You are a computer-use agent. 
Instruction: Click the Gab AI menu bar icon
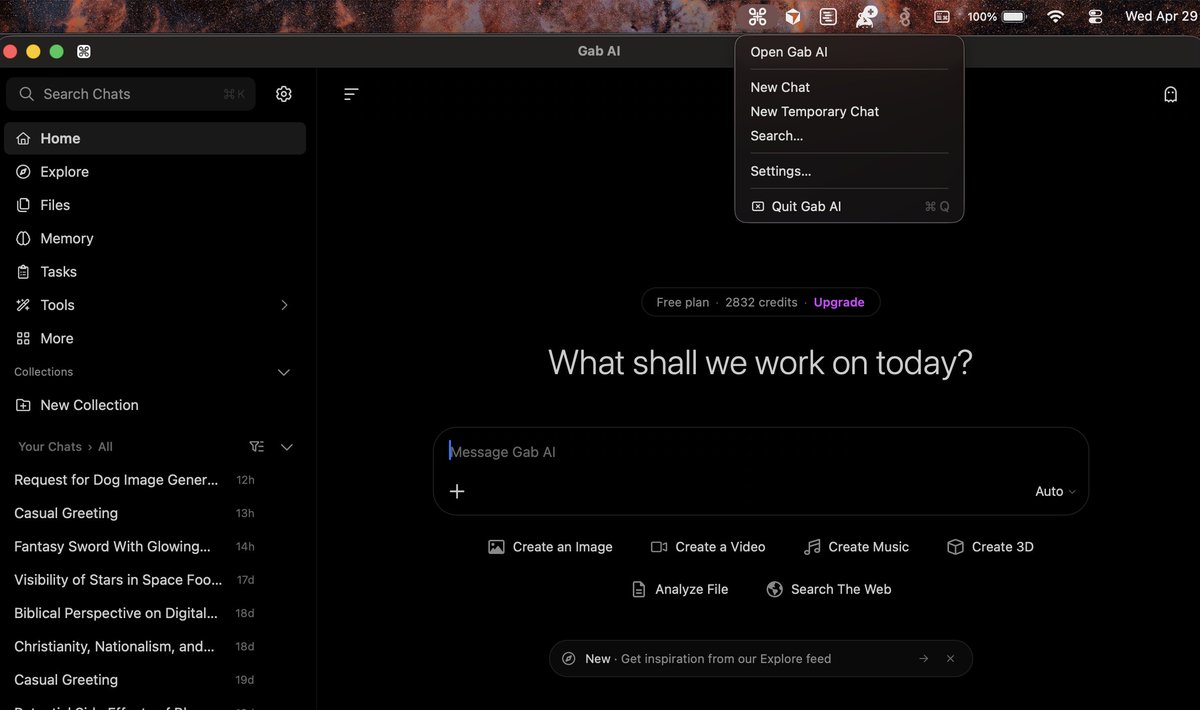tap(757, 16)
